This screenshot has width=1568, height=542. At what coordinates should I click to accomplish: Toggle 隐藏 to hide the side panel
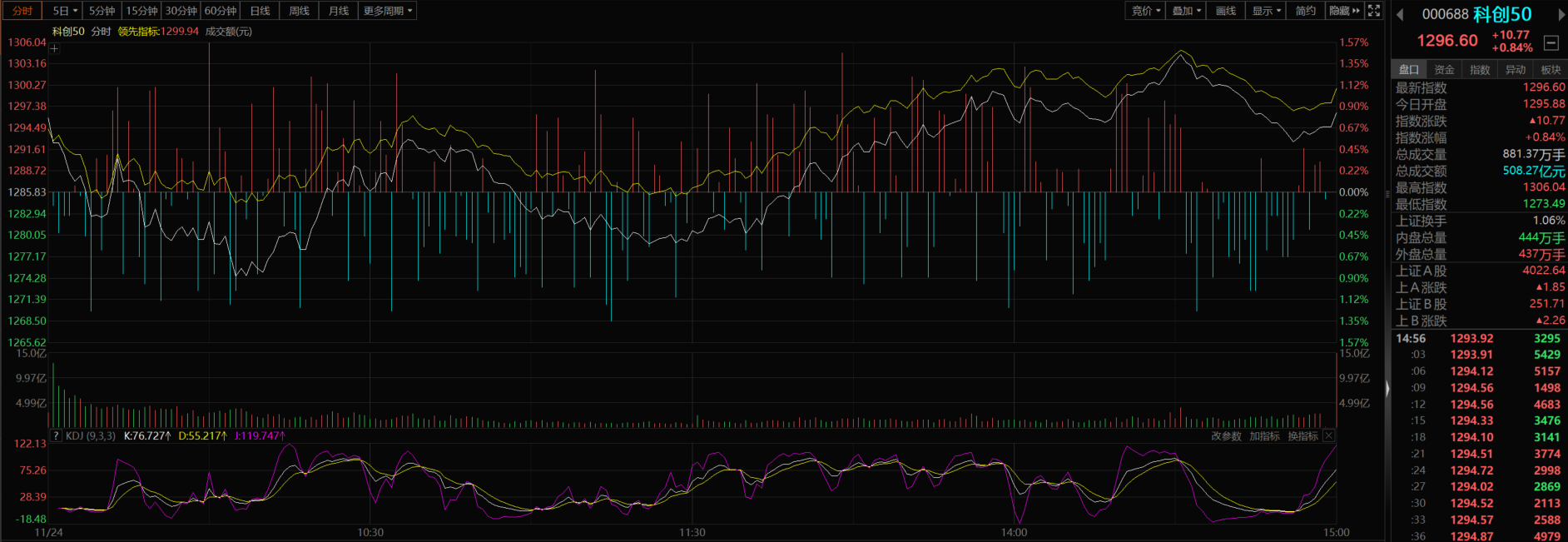tap(1344, 11)
